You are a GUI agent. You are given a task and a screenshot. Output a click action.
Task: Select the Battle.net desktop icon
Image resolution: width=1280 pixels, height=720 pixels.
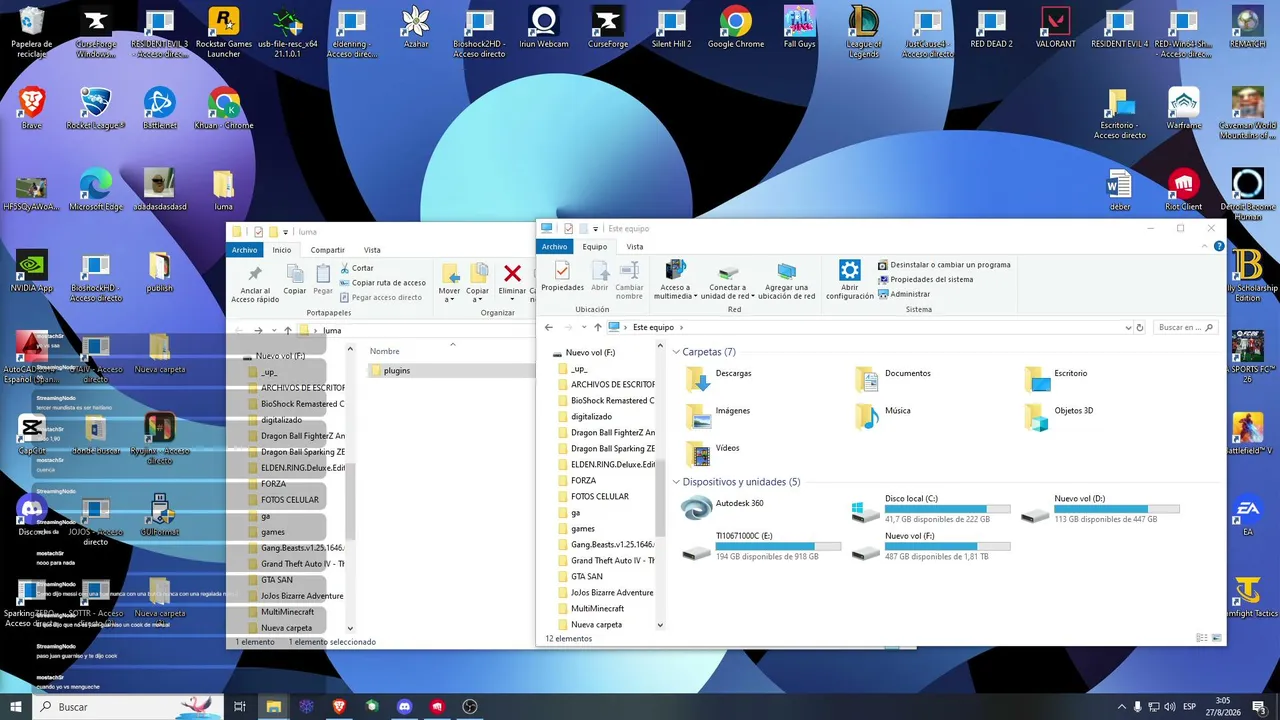click(159, 108)
